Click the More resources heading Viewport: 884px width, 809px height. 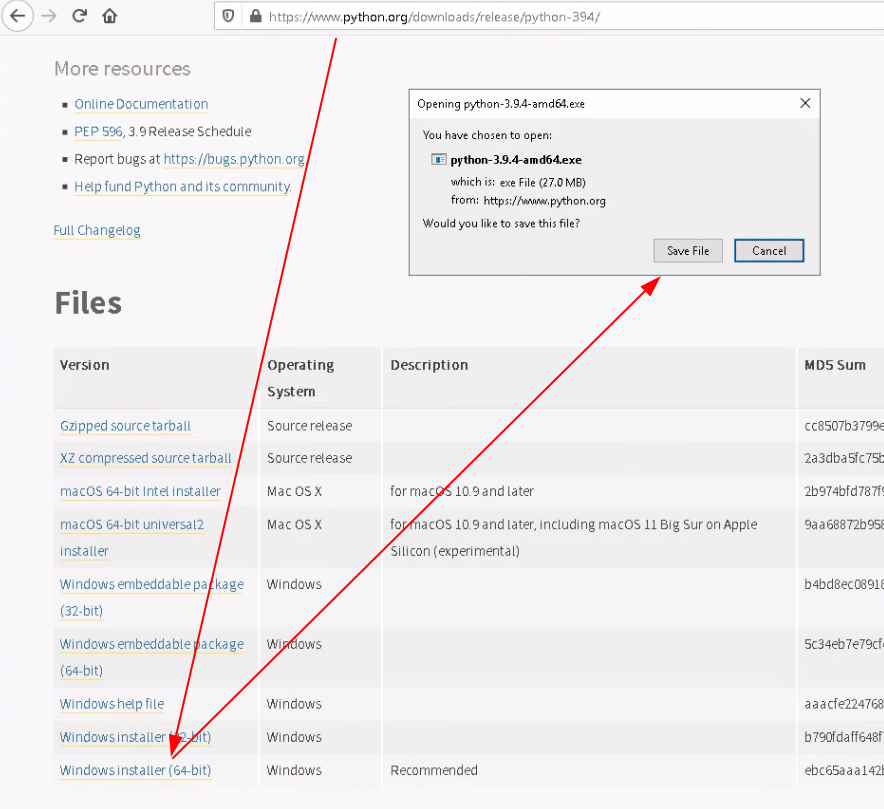tap(122, 69)
